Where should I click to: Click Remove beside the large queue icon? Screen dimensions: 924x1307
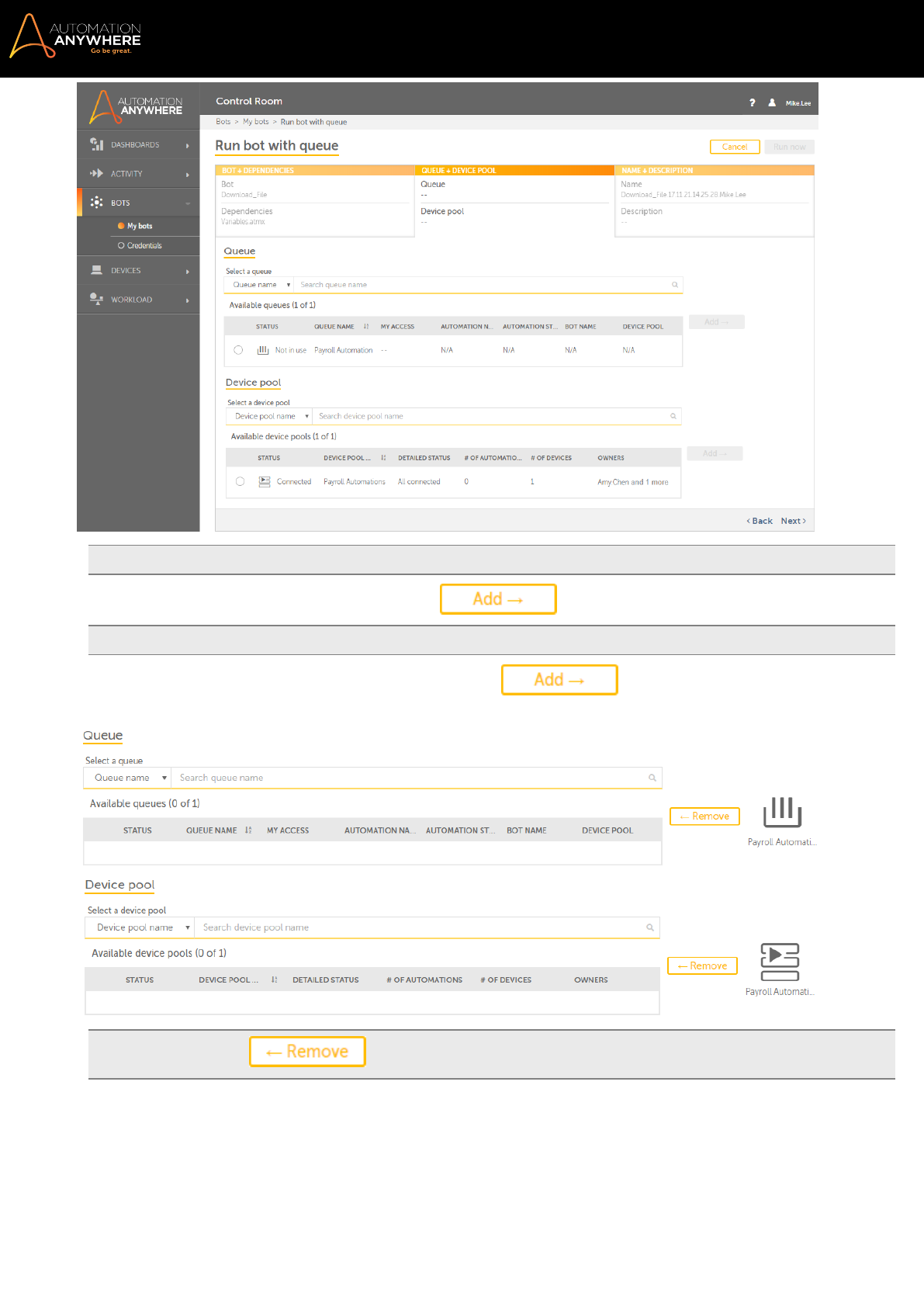tap(704, 816)
